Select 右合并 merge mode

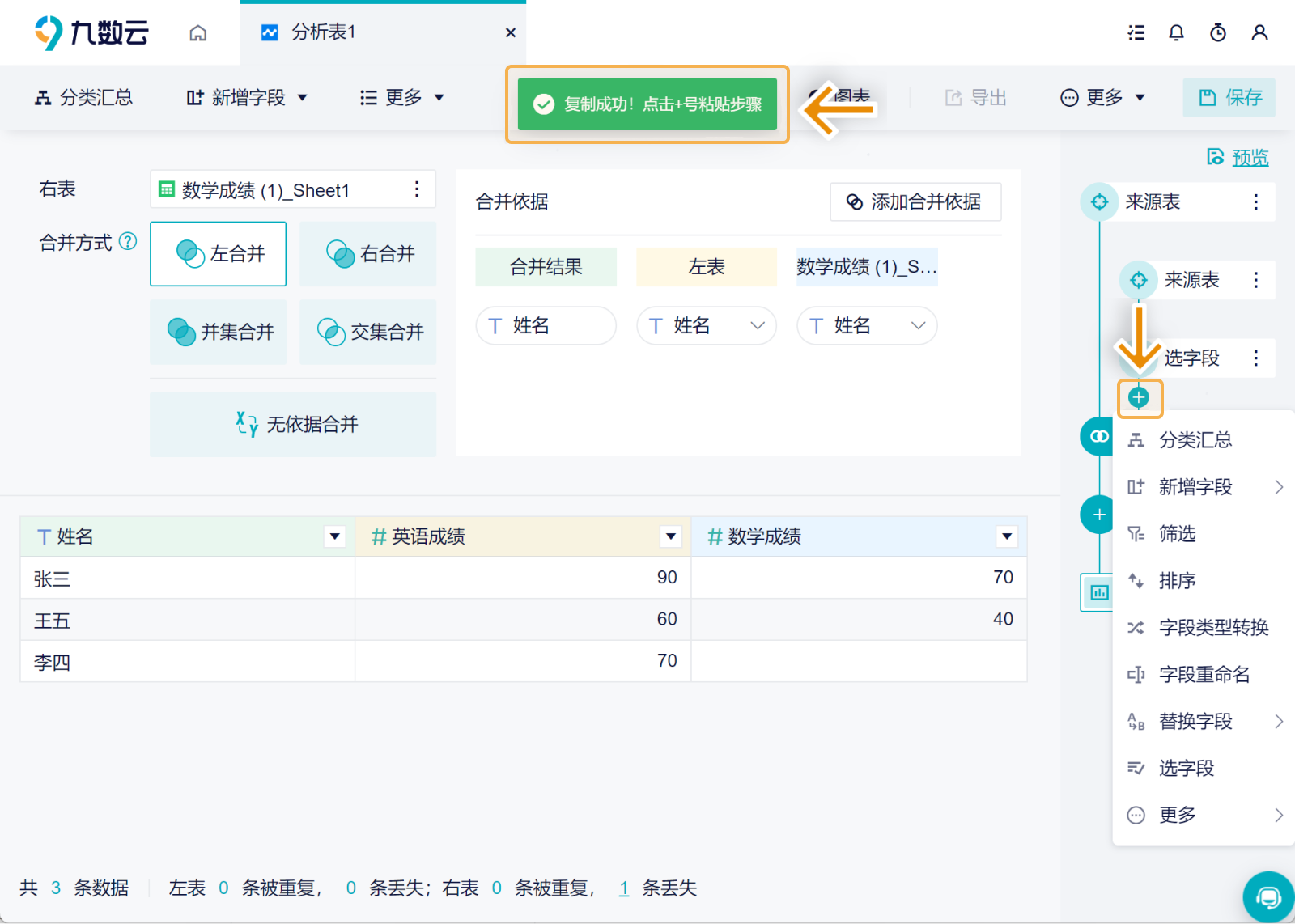pos(368,254)
